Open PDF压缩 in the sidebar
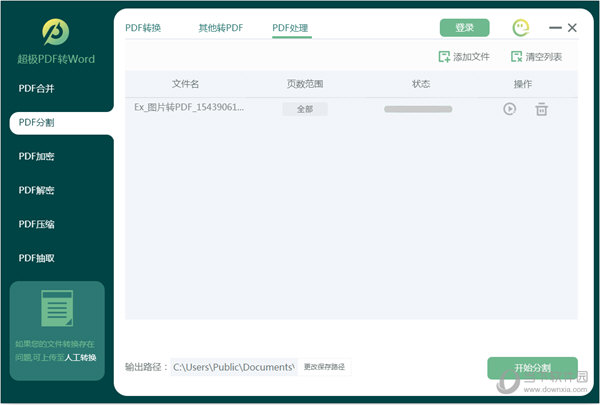 click(x=36, y=224)
